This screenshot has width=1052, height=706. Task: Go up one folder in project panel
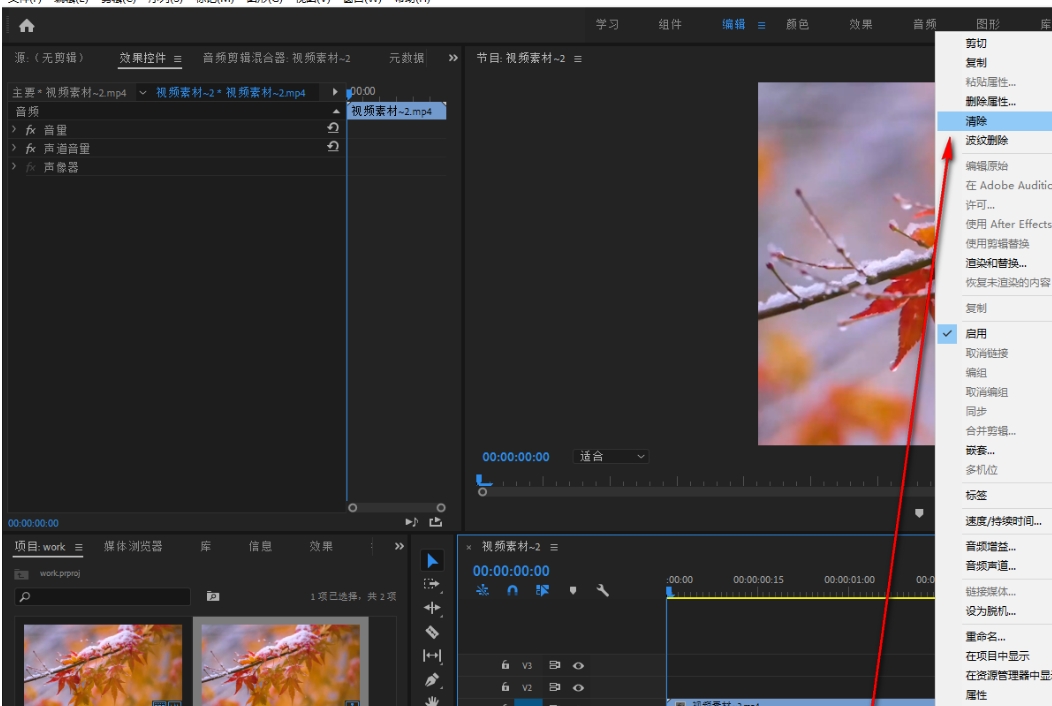21,574
